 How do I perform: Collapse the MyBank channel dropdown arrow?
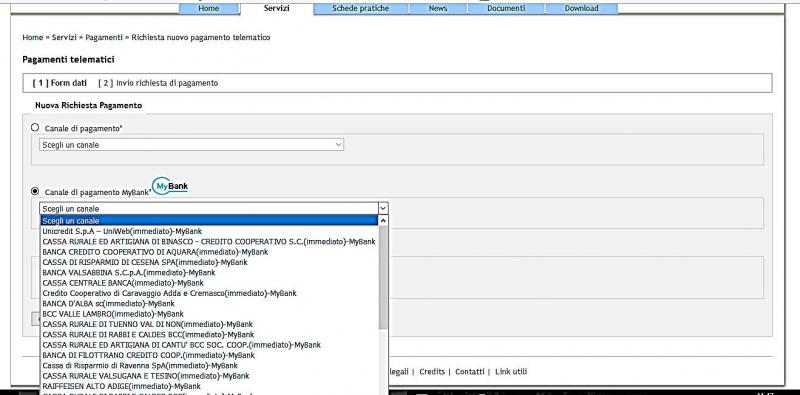pyautogui.click(x=383, y=208)
